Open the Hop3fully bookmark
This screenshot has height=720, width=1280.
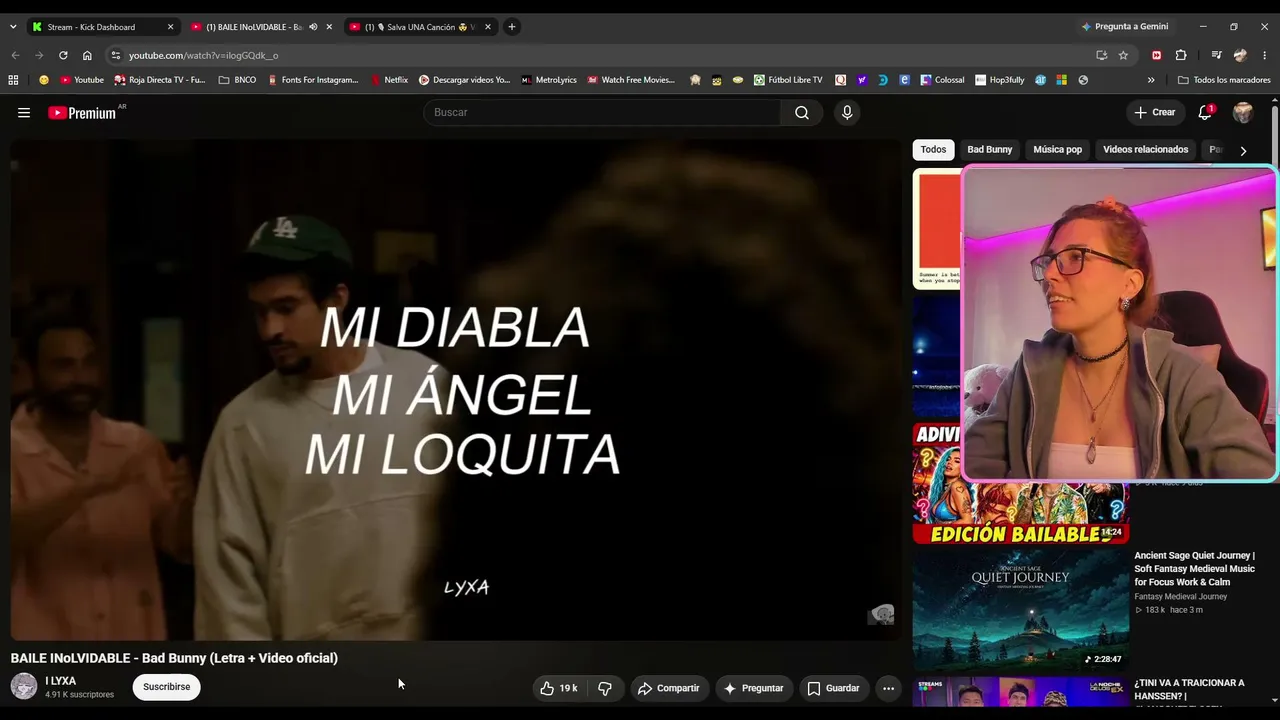coord(1000,80)
